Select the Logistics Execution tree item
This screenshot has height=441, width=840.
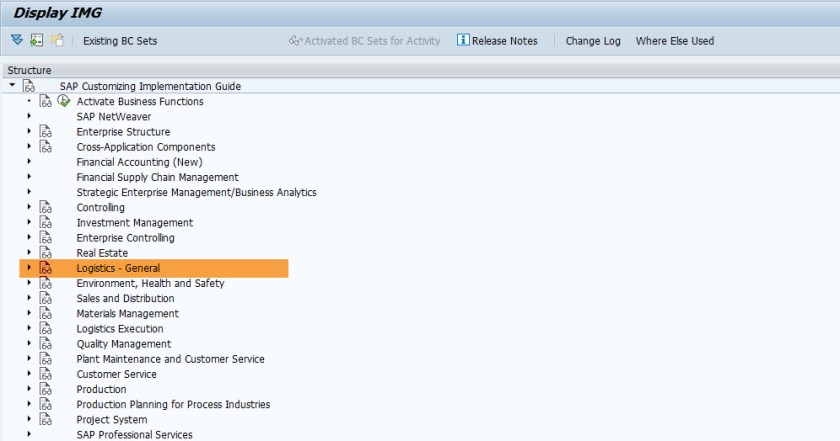click(x=120, y=329)
